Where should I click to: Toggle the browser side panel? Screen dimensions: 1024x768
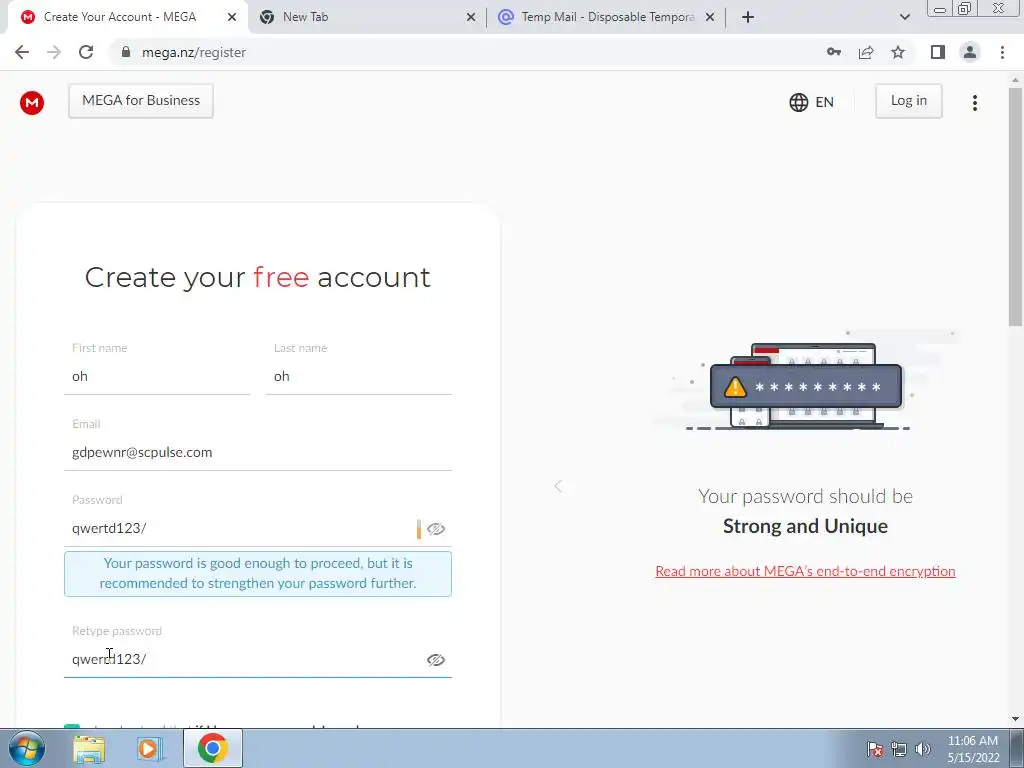(938, 52)
